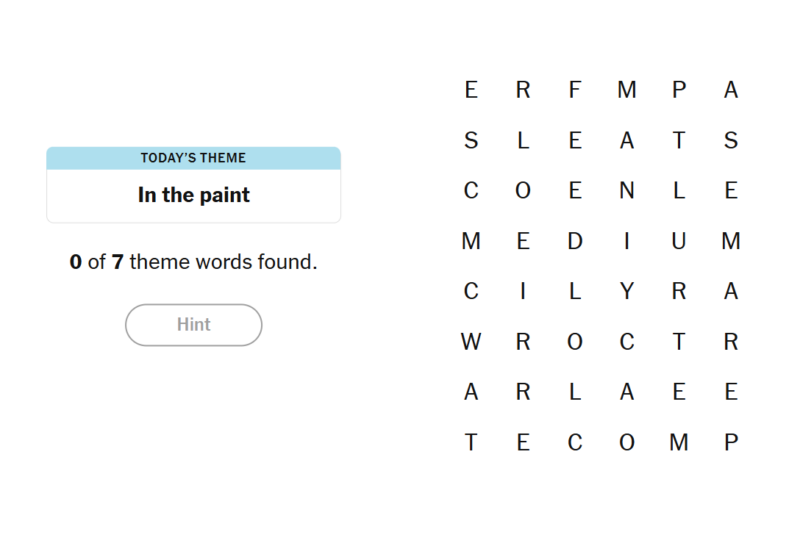
Task: Pick the letter I in the MEDIUM row
Action: tap(627, 241)
